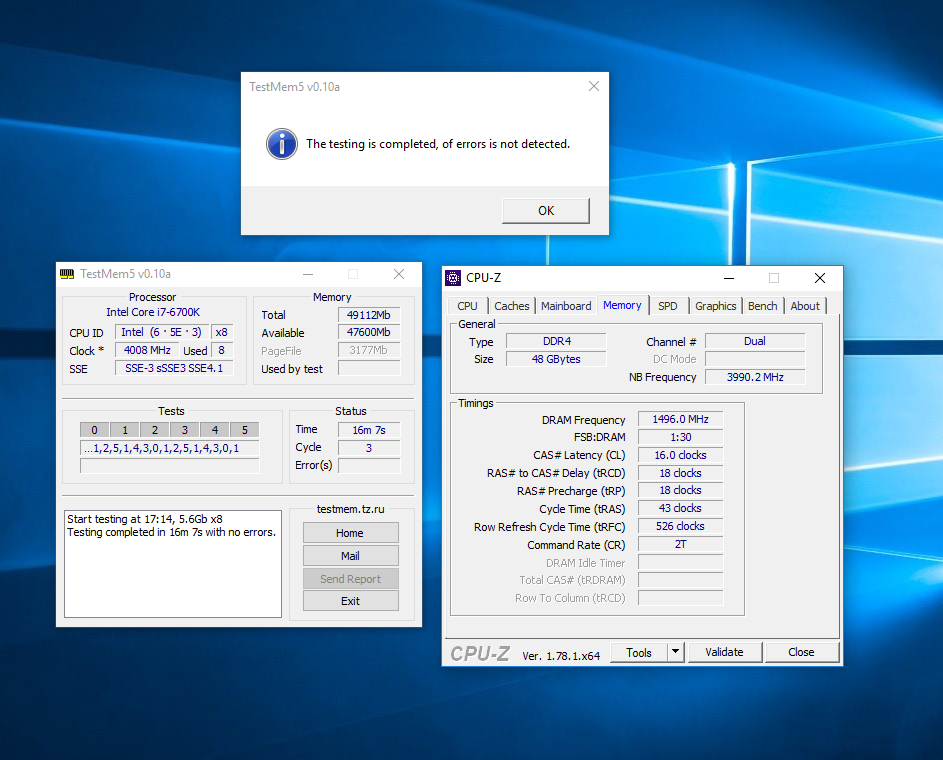Select the Memory tab

(x=622, y=305)
